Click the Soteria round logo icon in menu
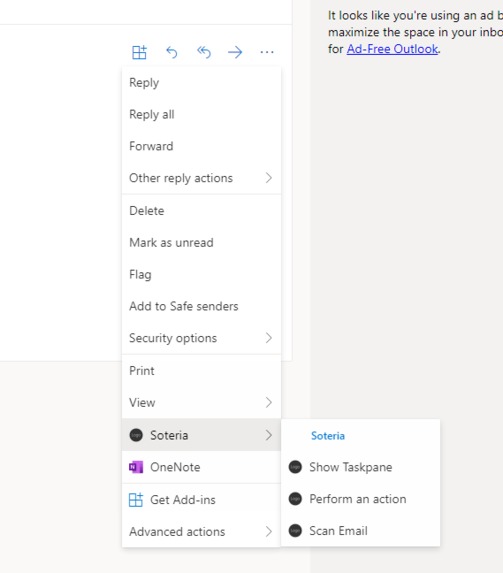This screenshot has width=503, height=573. (x=136, y=435)
